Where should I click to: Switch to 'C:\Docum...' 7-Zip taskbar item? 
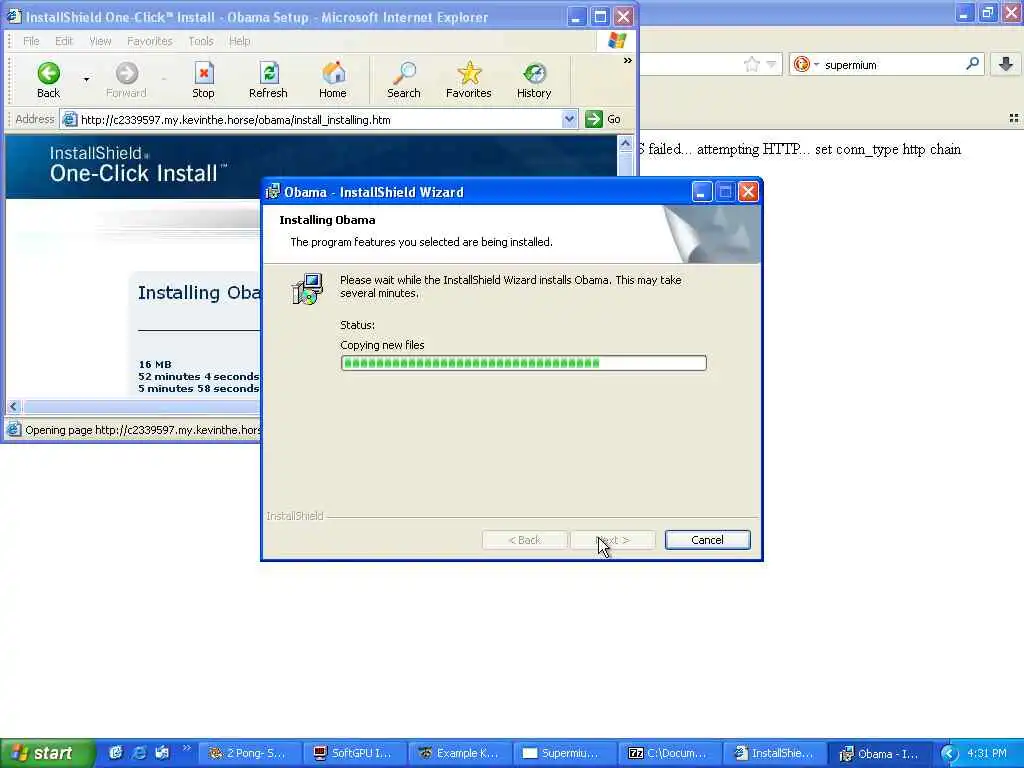(670, 753)
